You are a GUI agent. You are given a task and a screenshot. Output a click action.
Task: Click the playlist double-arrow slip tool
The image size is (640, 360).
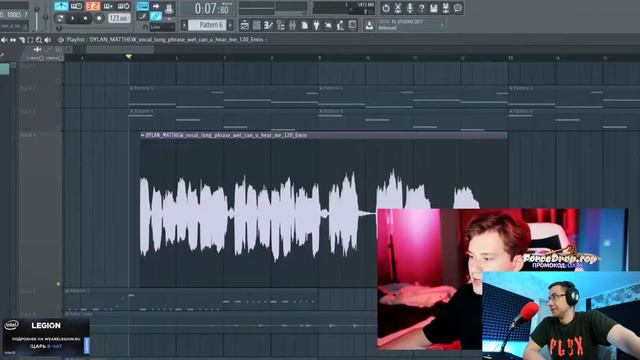click(13, 40)
